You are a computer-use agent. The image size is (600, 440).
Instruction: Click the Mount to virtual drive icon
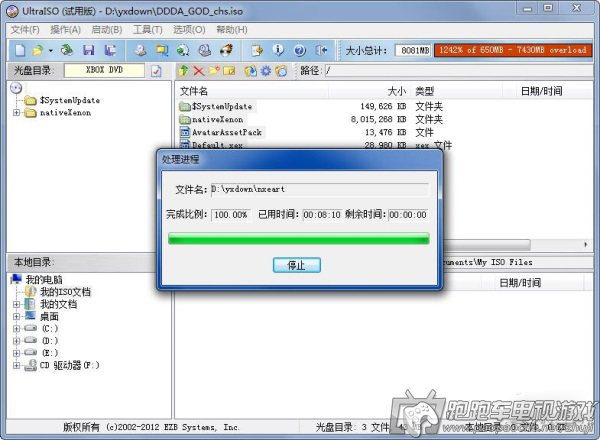point(205,50)
